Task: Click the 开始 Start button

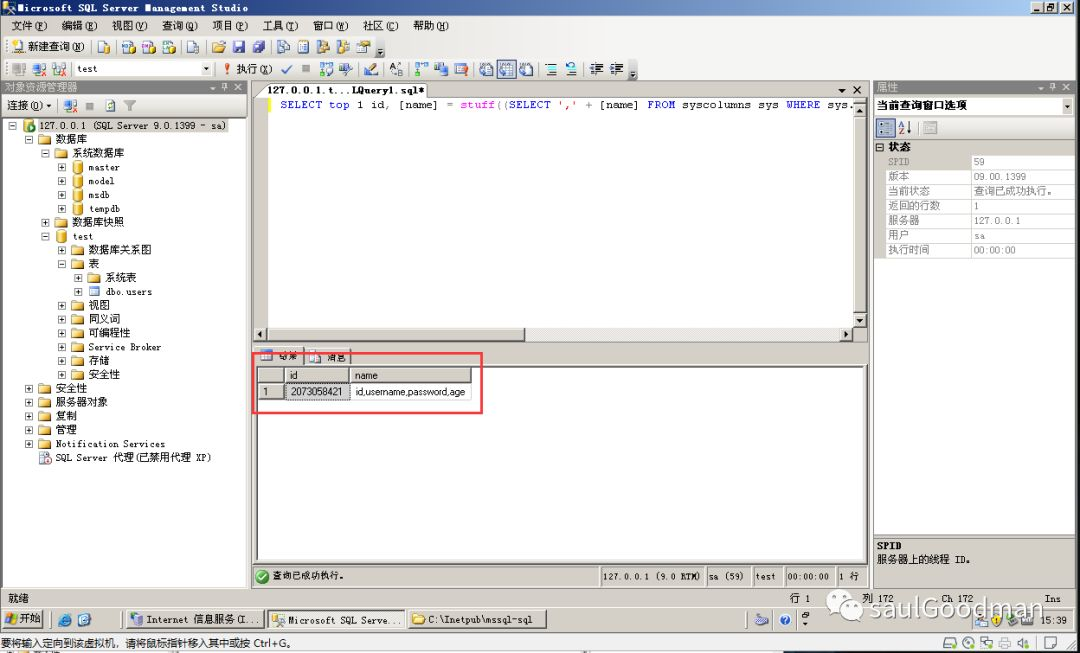Action: tap(22, 618)
